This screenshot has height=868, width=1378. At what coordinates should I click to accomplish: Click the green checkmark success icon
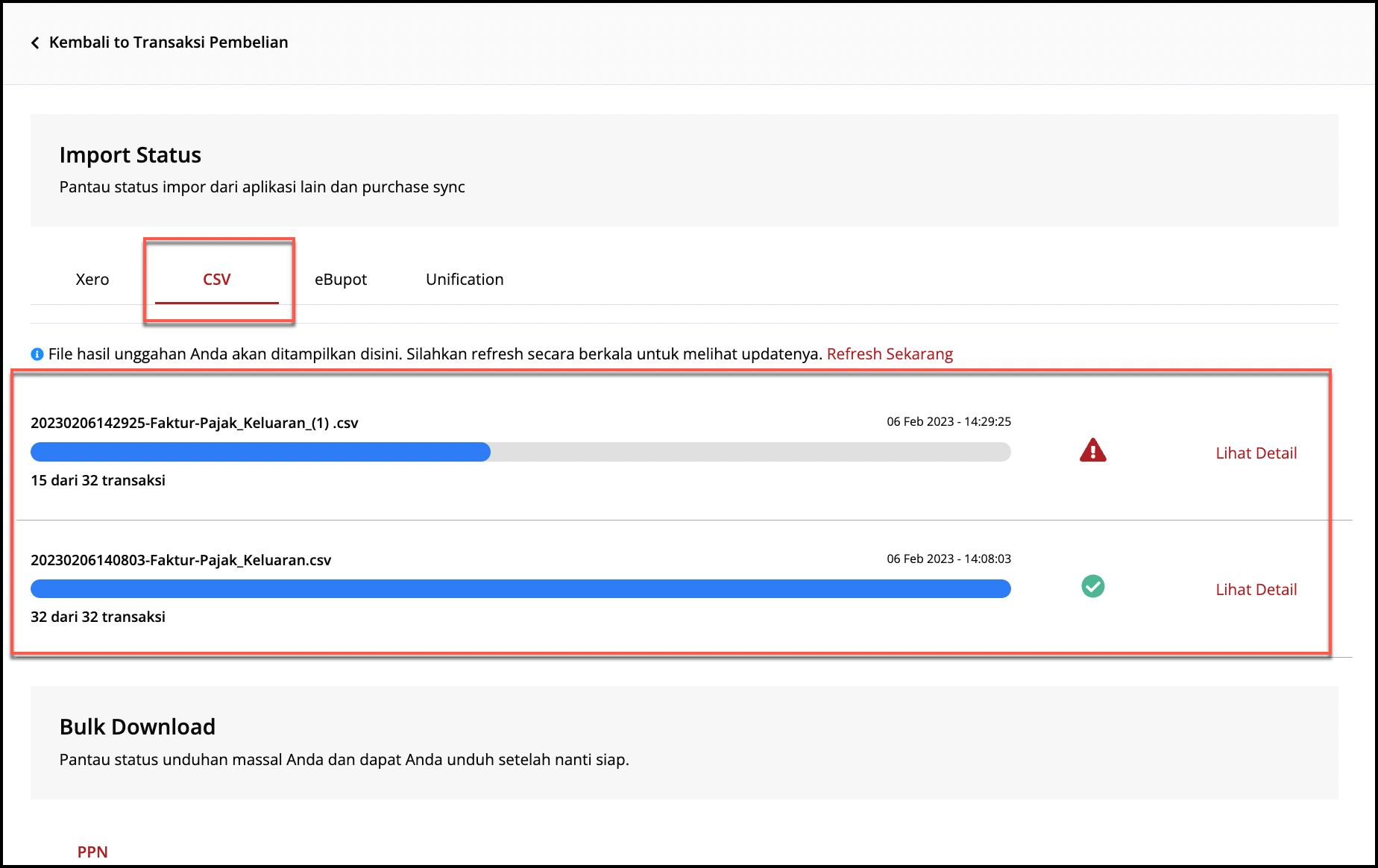click(x=1092, y=587)
